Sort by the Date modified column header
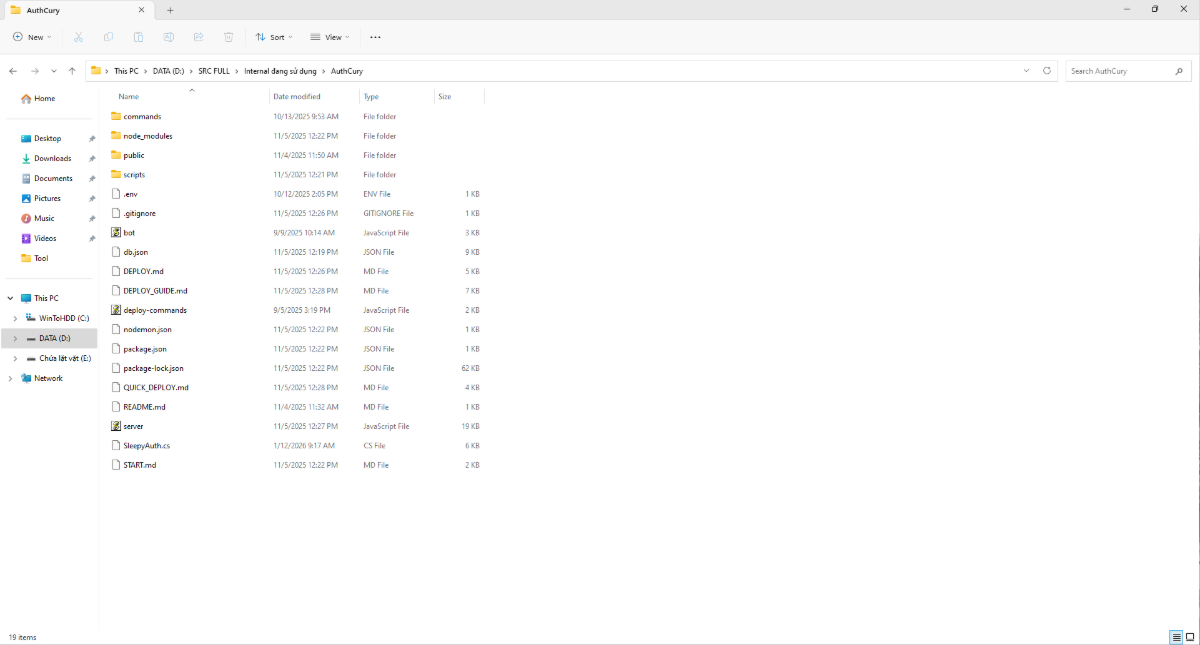Image resolution: width=1200 pixels, height=645 pixels. click(297, 97)
